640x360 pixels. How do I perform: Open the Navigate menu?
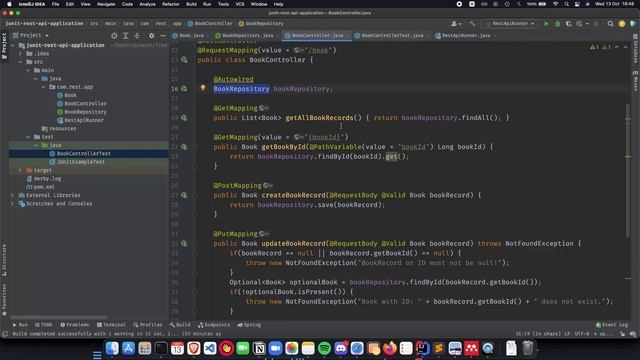click(106, 4)
